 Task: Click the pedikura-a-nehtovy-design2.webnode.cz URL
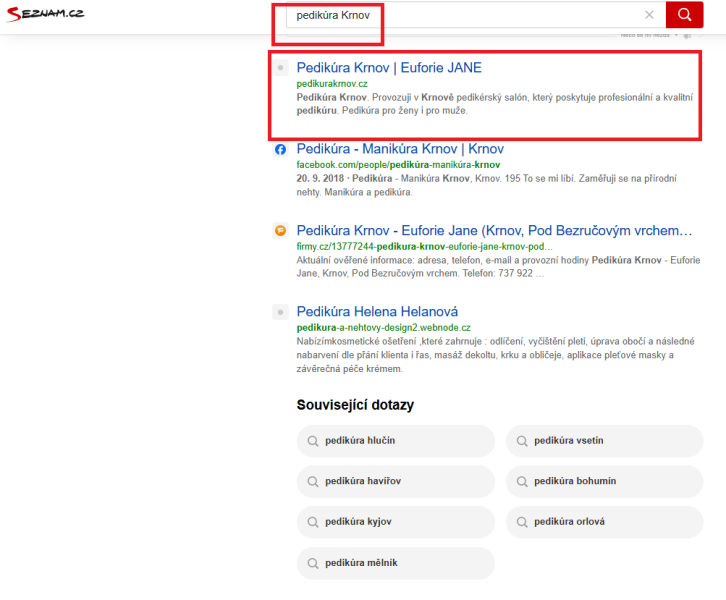(383, 328)
